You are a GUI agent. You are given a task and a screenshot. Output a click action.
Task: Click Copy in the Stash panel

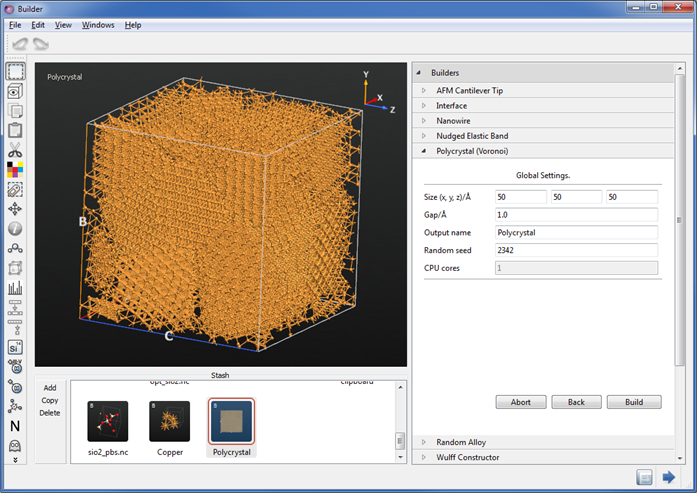(x=50, y=400)
